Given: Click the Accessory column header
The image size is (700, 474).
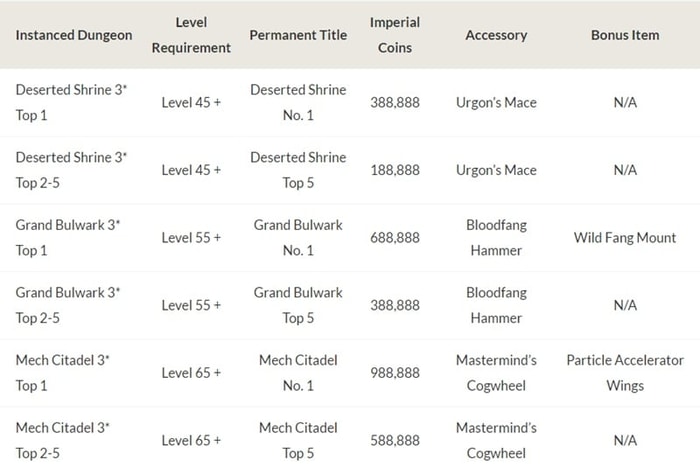Looking at the screenshot, I should 496,35.
